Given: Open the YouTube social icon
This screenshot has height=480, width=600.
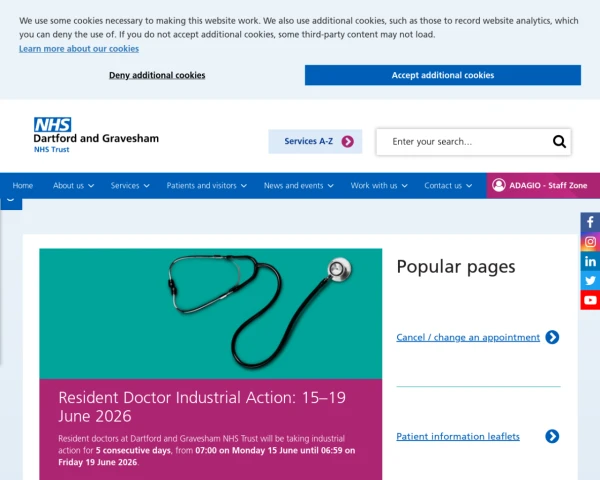Looking at the screenshot, I should tap(590, 300).
